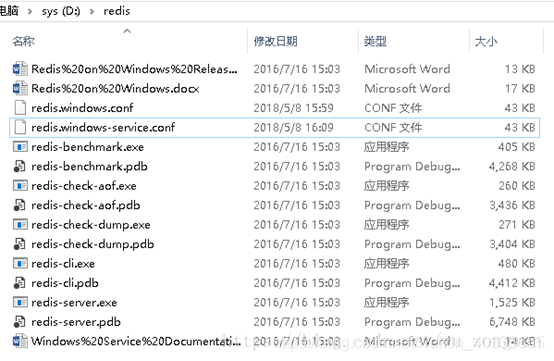The image size is (554, 361).
Task: Select file name redis-cli.pdb
Action: point(65,283)
